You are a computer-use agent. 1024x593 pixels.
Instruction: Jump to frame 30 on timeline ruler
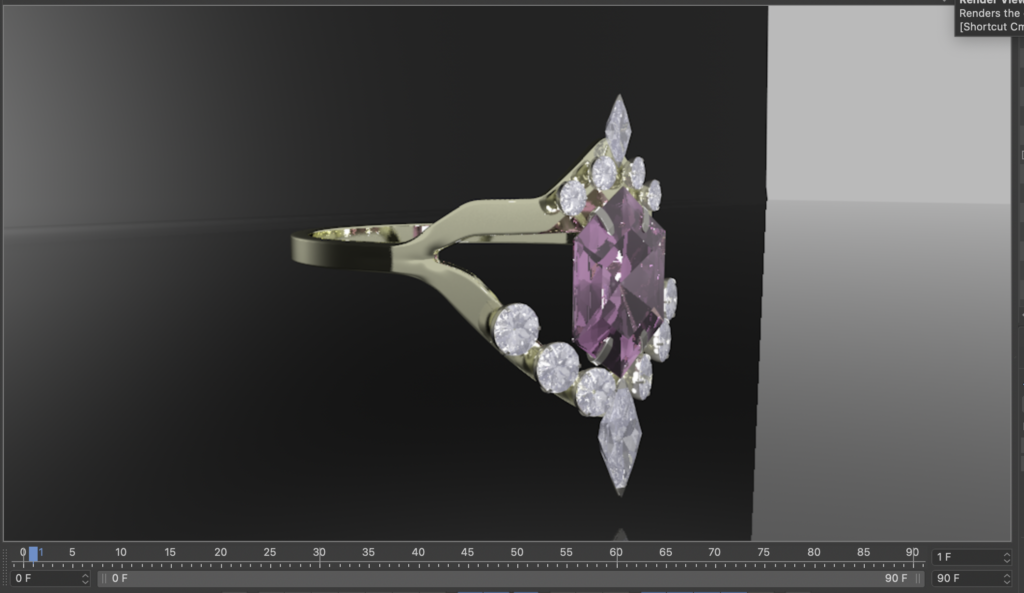click(x=319, y=555)
